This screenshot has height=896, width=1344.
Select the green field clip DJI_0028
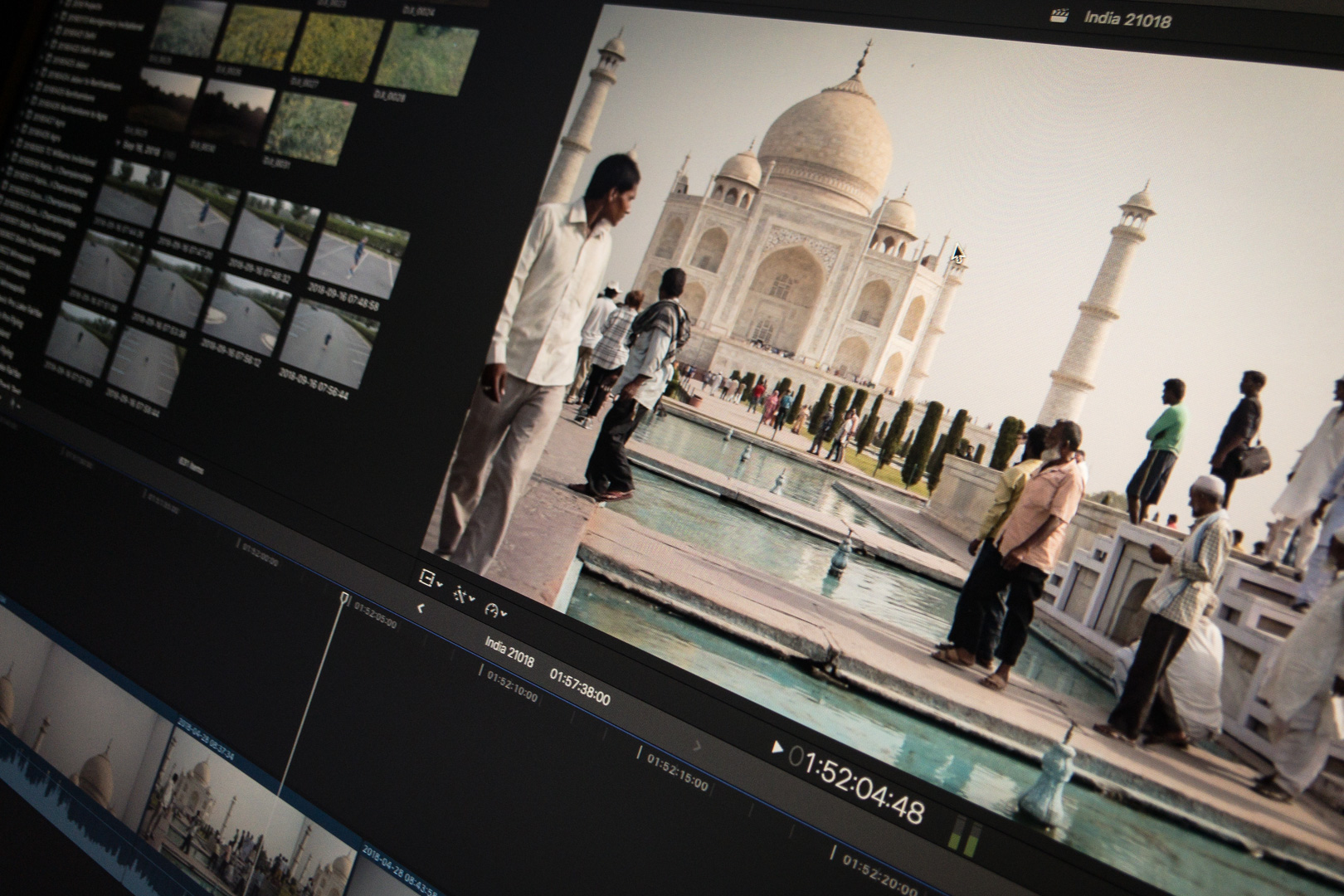(426, 60)
